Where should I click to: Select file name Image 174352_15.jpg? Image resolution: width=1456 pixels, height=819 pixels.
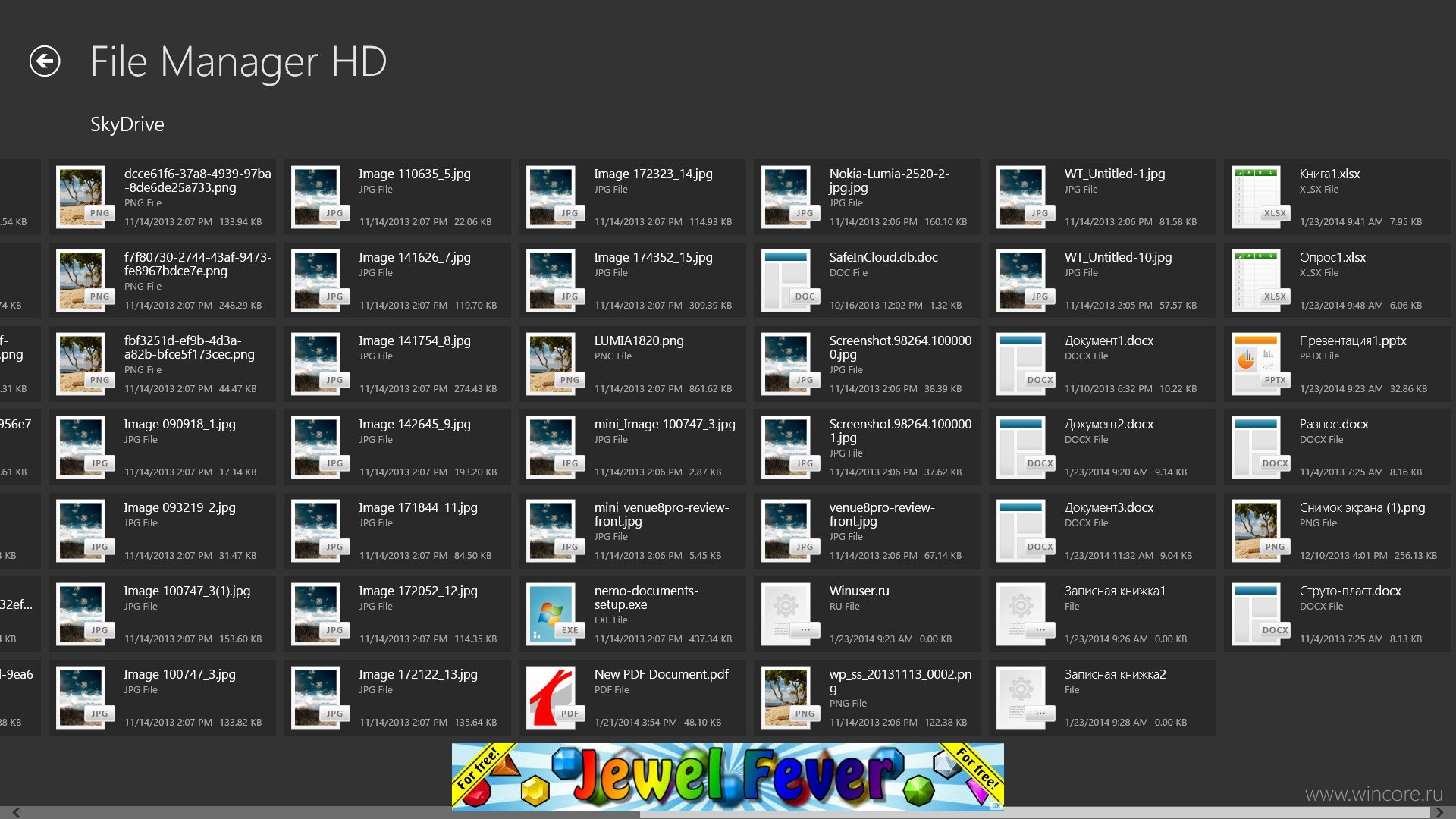tap(654, 257)
